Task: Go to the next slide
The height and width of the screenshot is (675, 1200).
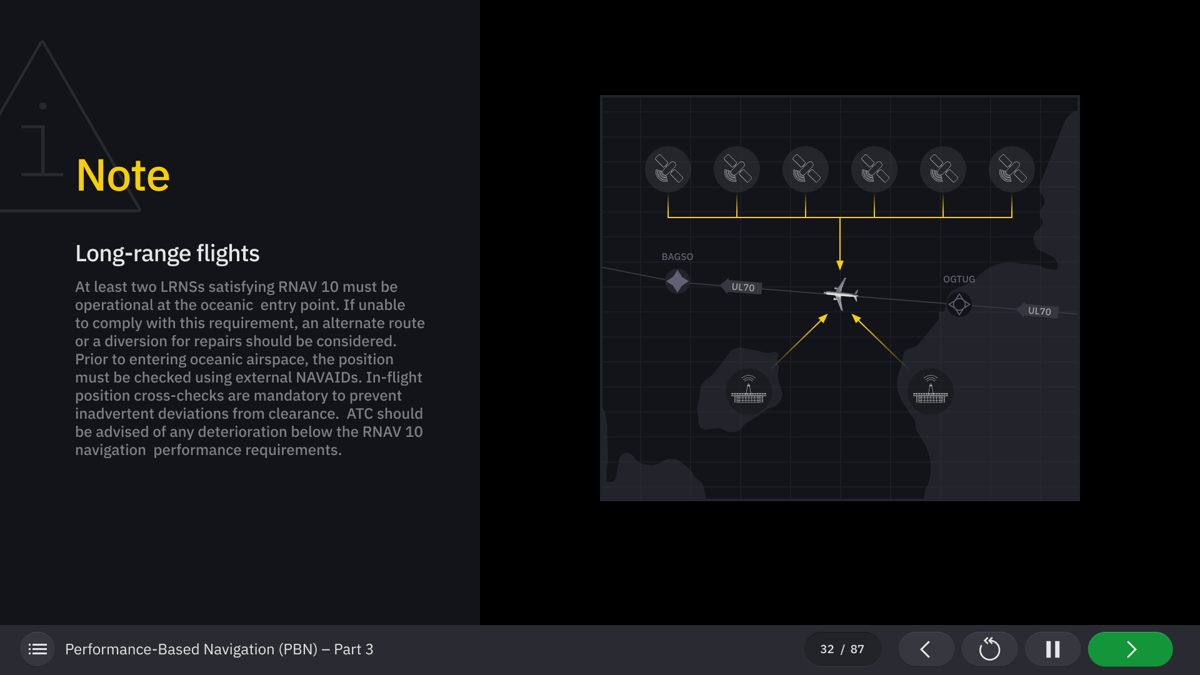Action: coord(1130,649)
